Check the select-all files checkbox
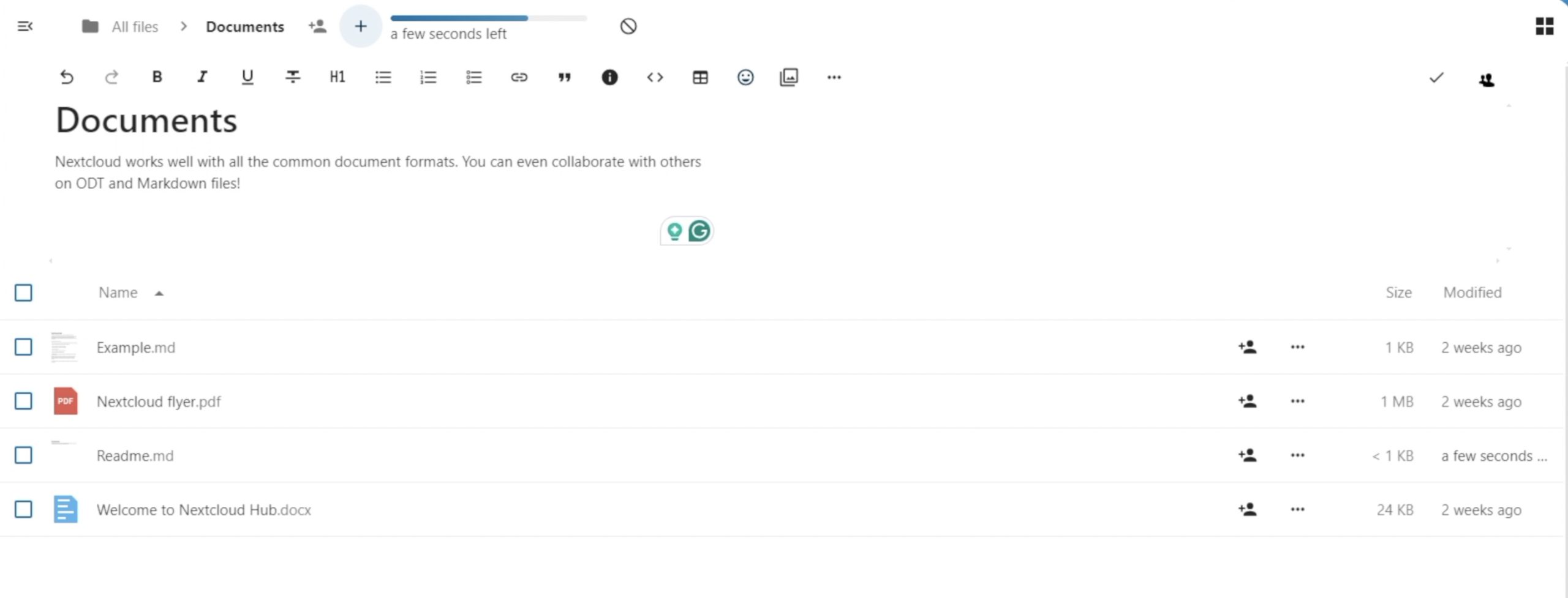This screenshot has width=1568, height=598. pos(23,293)
